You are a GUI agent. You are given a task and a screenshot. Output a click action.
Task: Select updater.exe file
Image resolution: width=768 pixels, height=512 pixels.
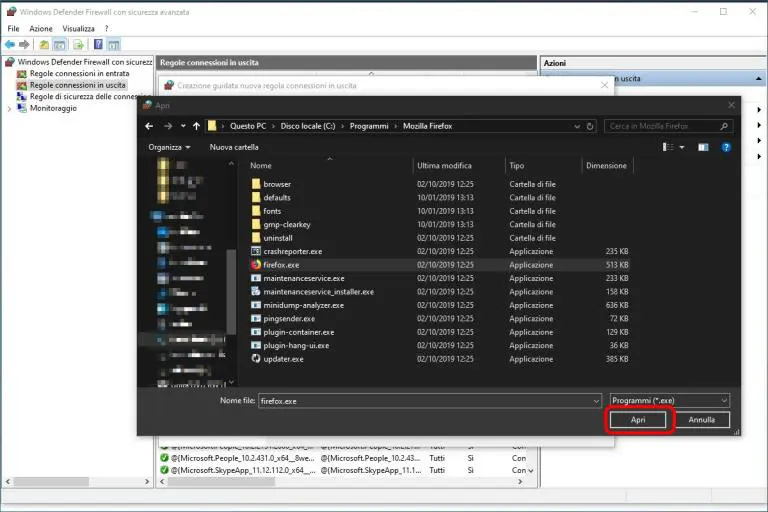283,359
